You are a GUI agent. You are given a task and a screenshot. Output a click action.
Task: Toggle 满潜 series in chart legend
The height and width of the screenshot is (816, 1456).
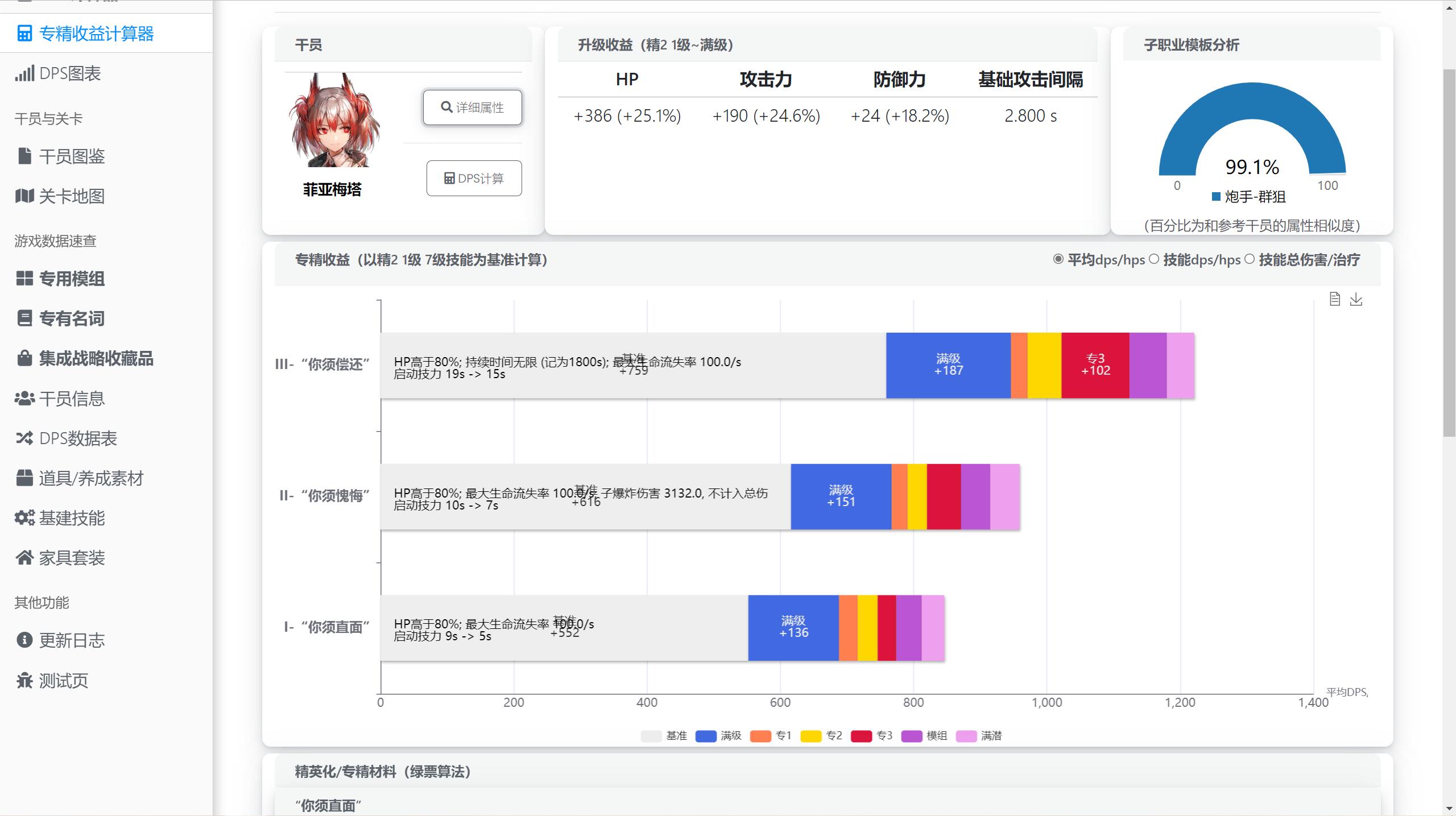click(979, 736)
